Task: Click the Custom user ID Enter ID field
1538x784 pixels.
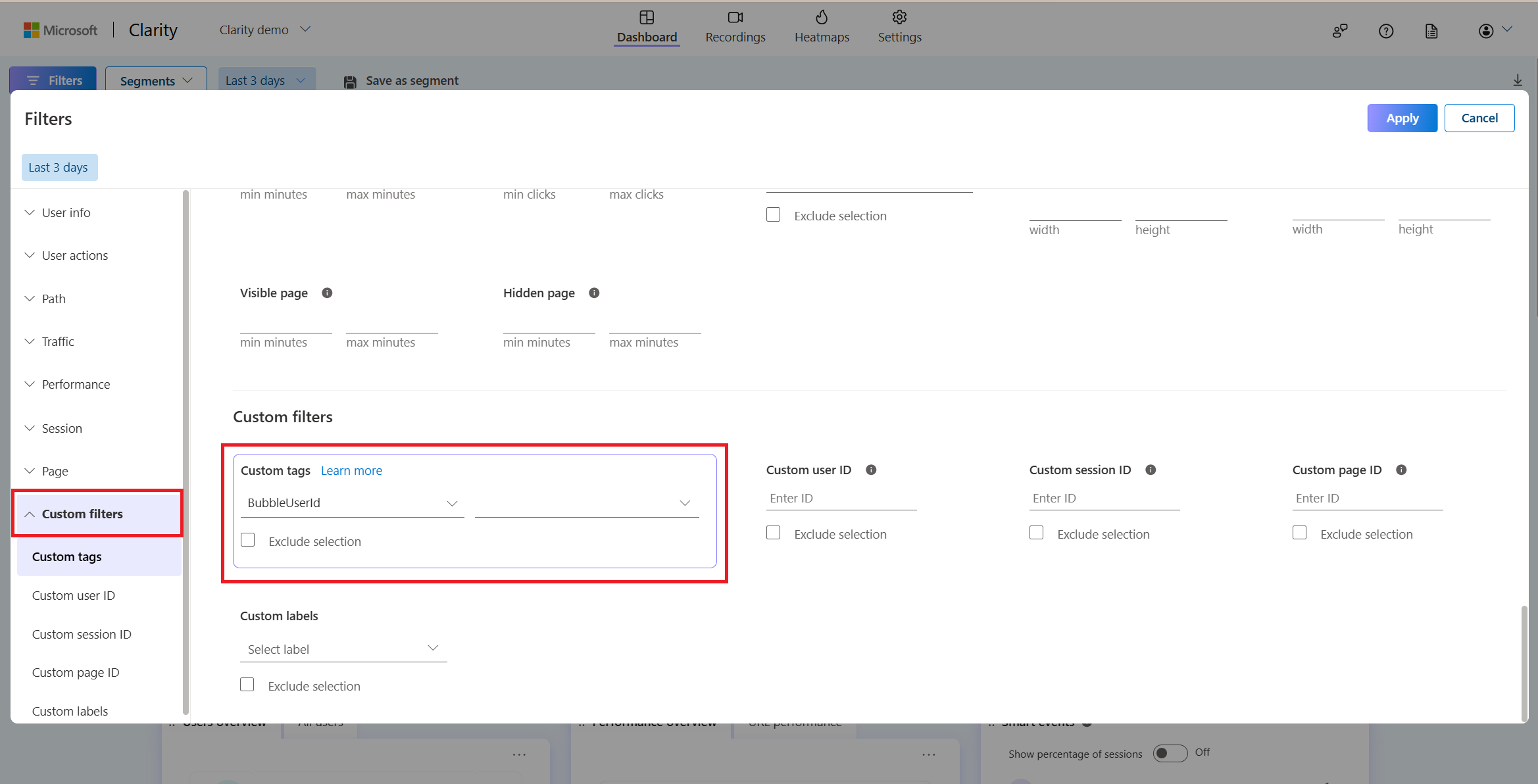Action: pyautogui.click(x=840, y=498)
